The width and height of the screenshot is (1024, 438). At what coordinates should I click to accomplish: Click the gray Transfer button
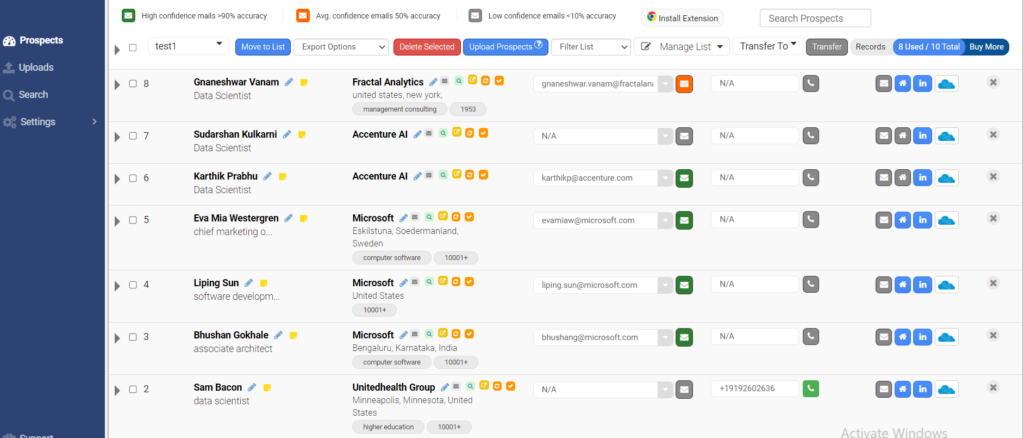coord(827,46)
